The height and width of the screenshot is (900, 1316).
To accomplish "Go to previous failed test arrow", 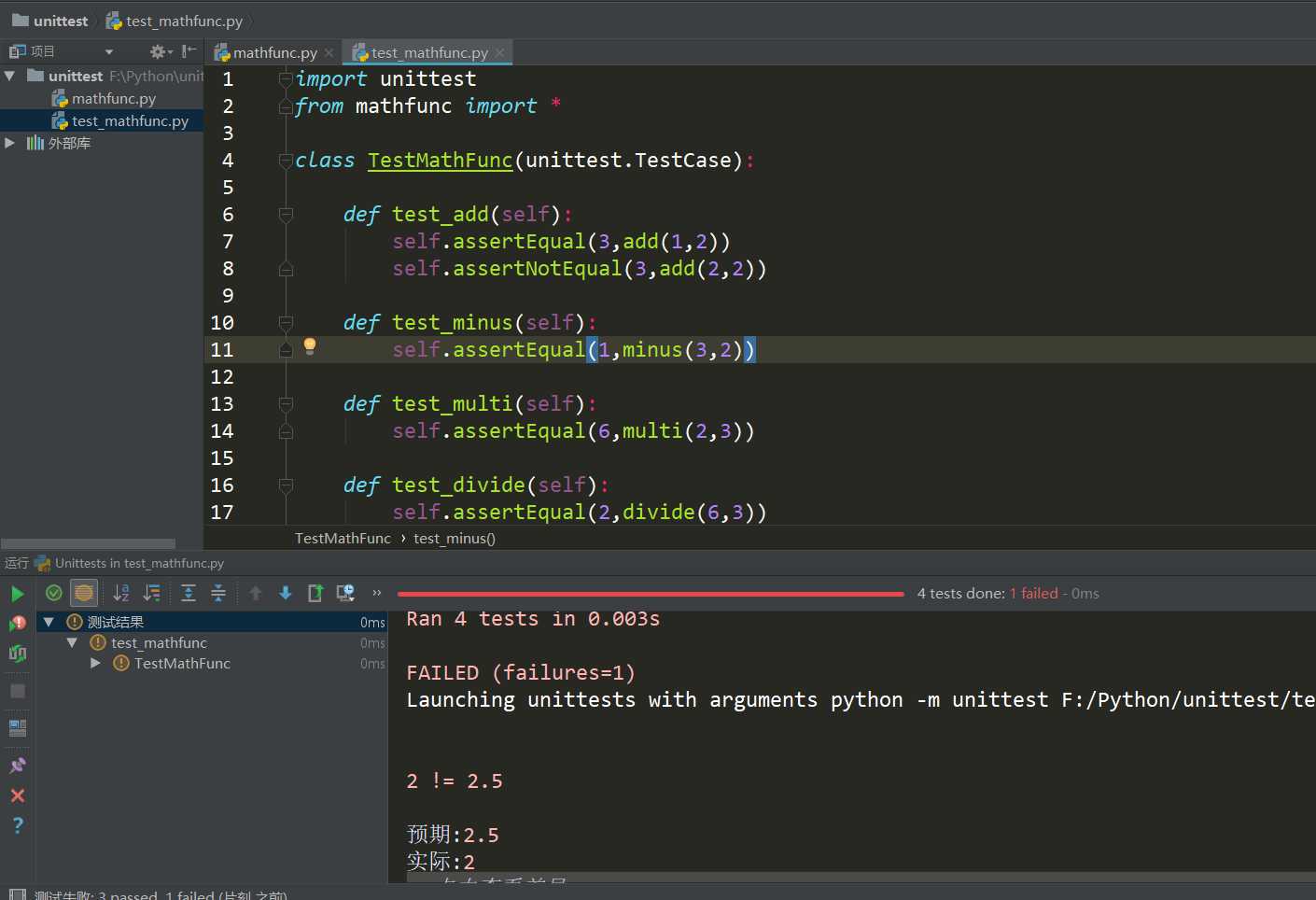I will (x=256, y=593).
